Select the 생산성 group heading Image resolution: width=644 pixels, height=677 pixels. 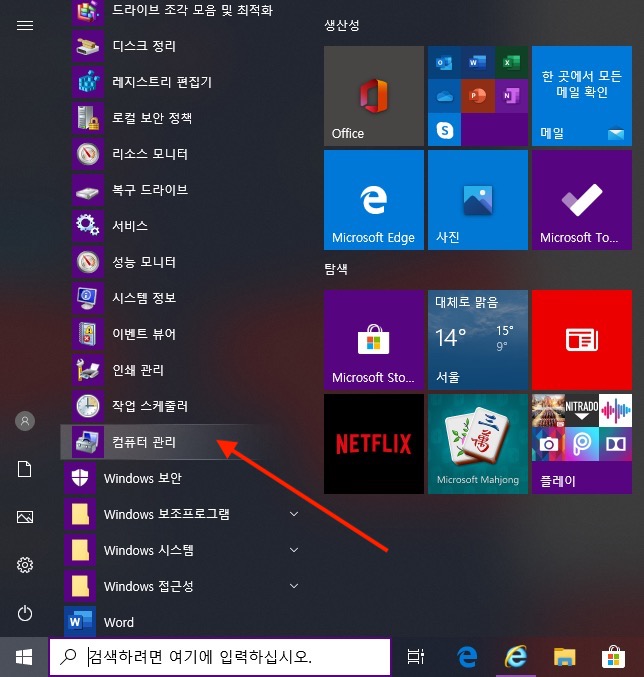342,25
